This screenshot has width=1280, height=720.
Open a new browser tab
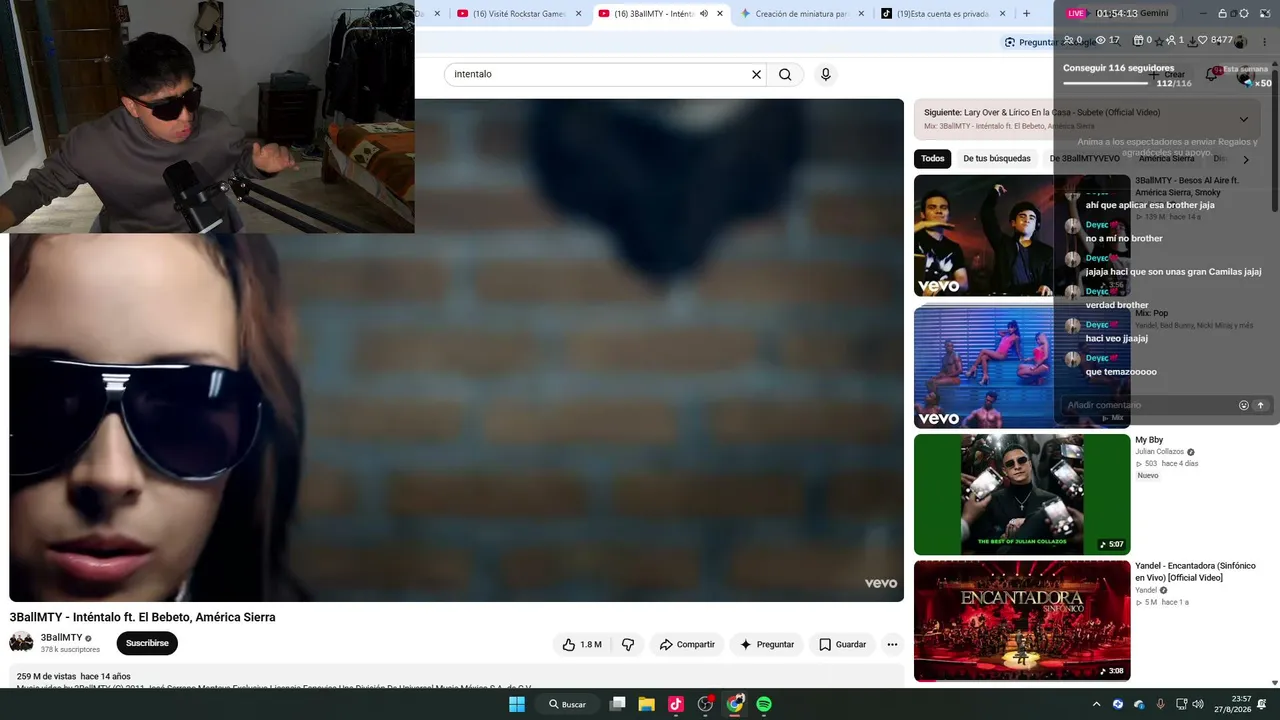point(1026,14)
